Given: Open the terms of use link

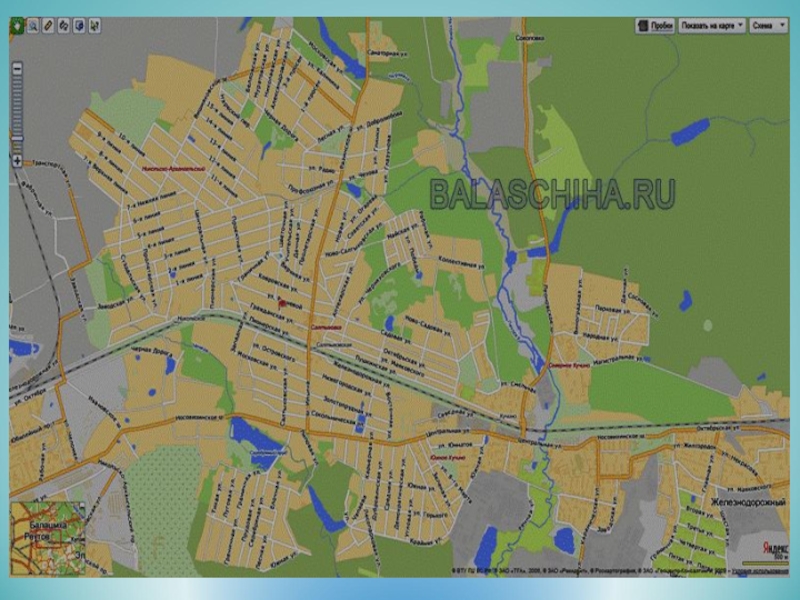Looking at the screenshot, I should pyautogui.click(x=760, y=571).
